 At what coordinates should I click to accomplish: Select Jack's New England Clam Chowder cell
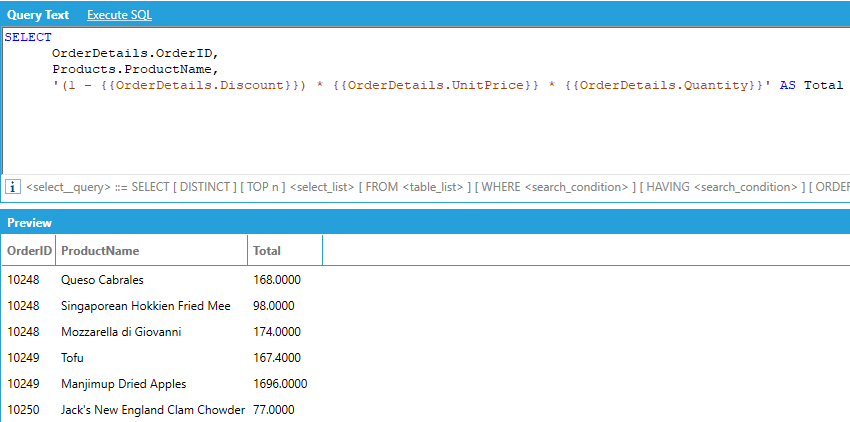152,410
